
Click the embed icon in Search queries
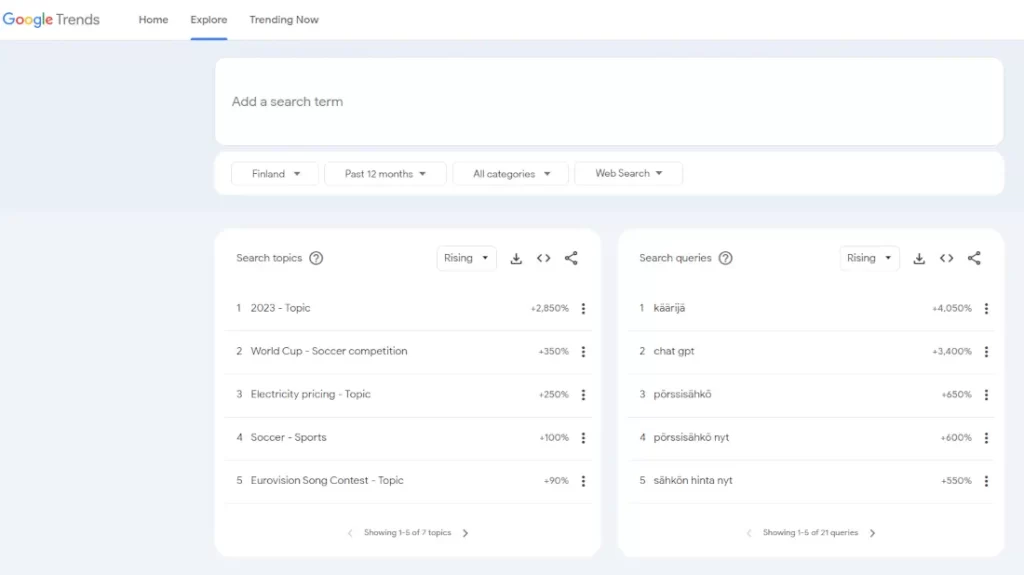pyautogui.click(x=946, y=258)
